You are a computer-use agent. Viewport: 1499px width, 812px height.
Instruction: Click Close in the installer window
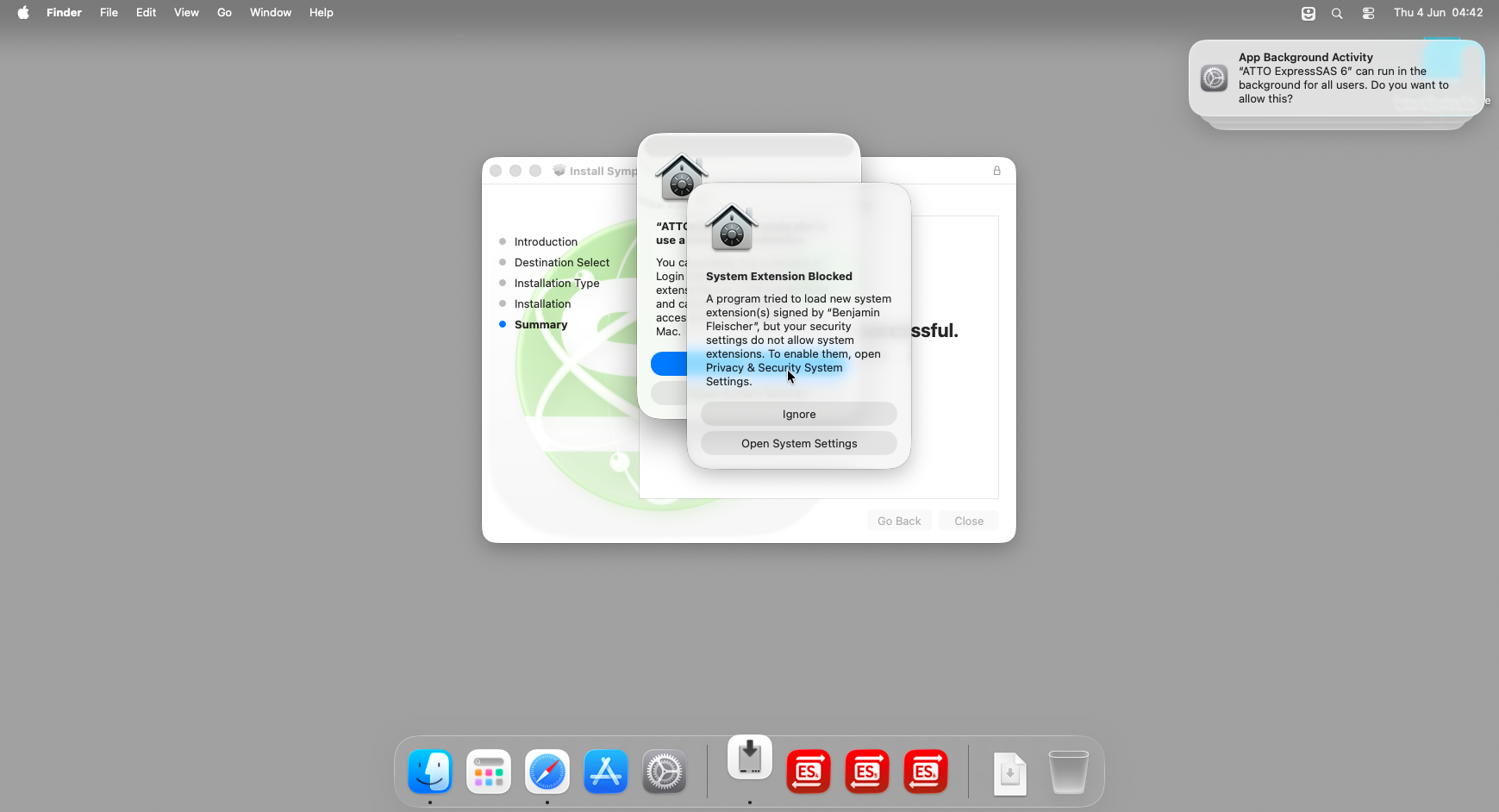[x=969, y=521]
